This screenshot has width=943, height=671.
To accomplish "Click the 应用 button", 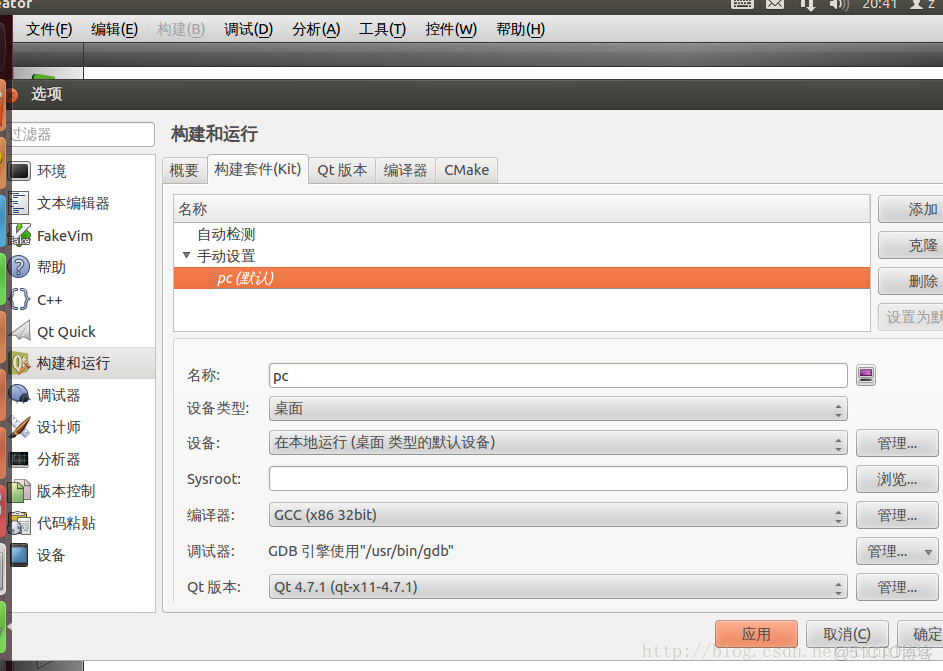I will click(756, 634).
